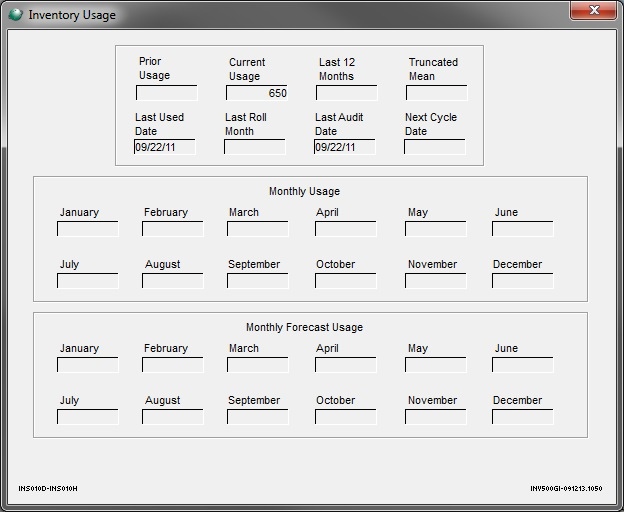Focus the Monthly Forecast Usage November field

(436, 417)
